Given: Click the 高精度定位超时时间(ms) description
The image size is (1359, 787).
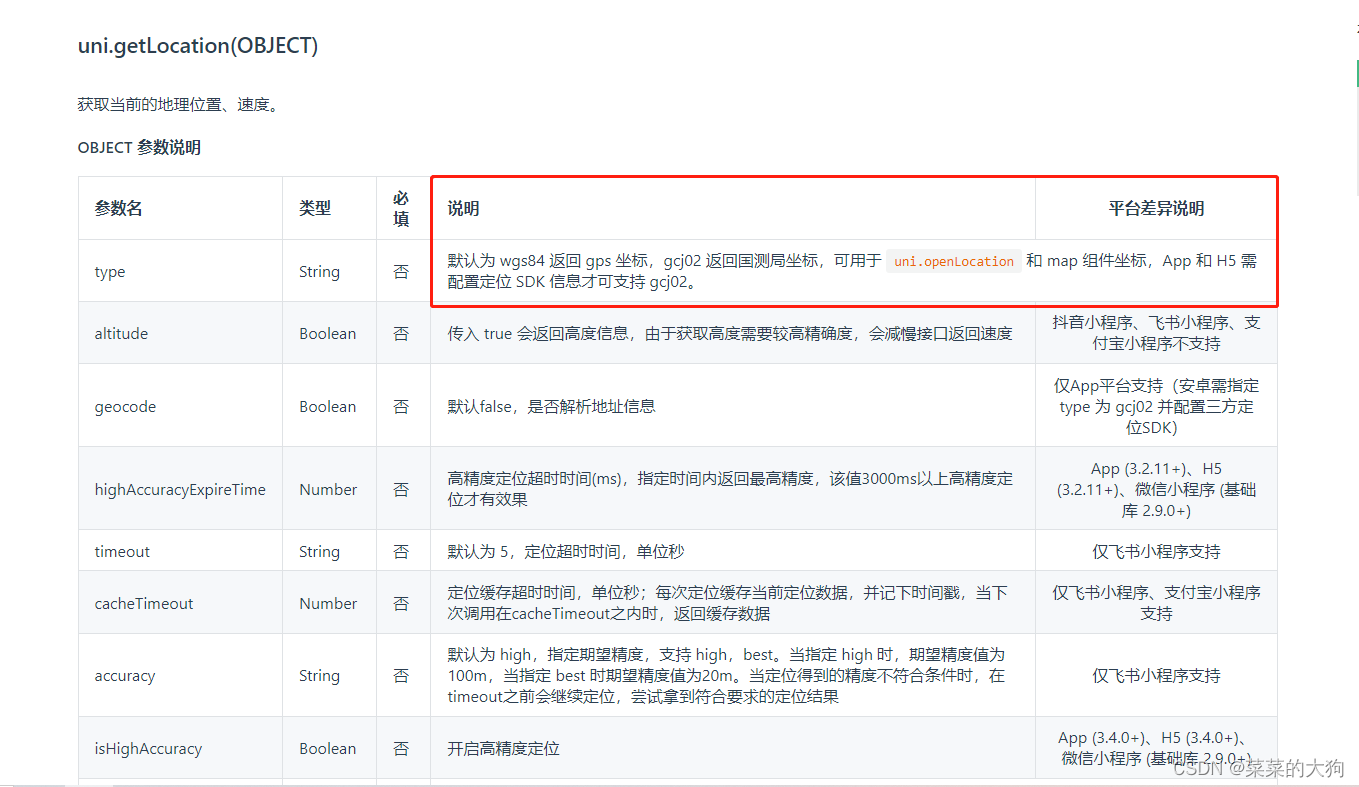Looking at the screenshot, I should point(730,489).
